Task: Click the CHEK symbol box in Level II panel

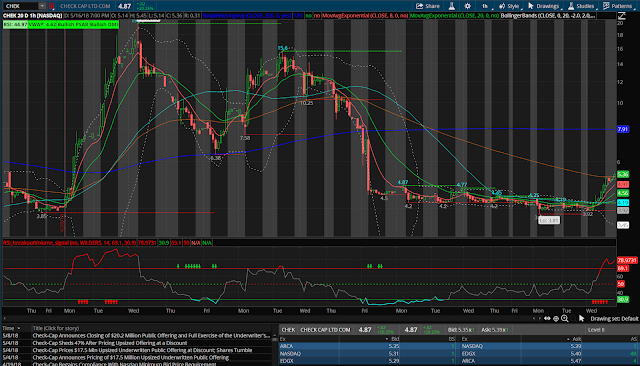Action: pyautogui.click(x=288, y=329)
